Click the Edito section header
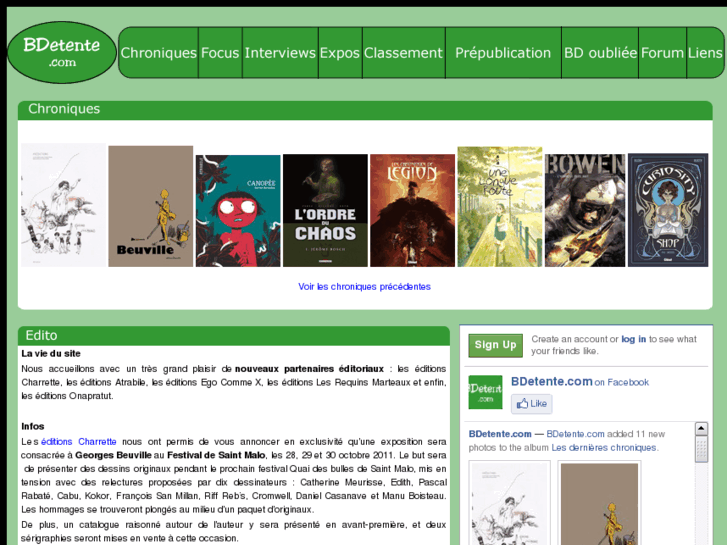Viewport: 727px width, 545px height. (x=234, y=336)
